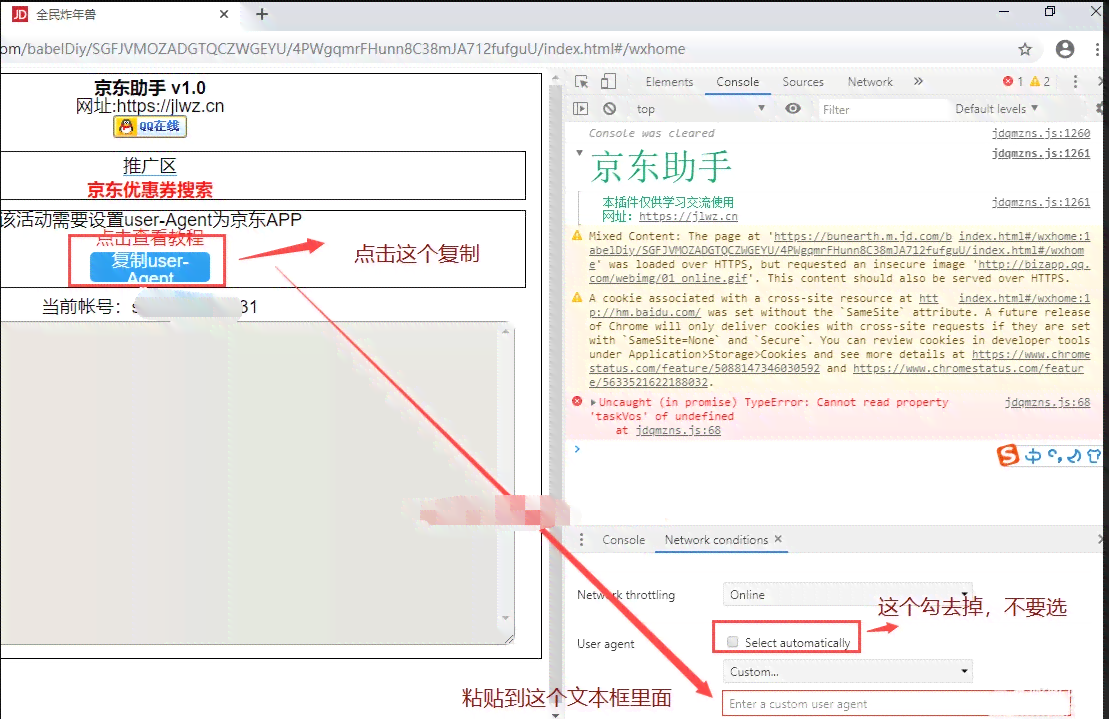Open the Default levels dropdown
Image resolution: width=1109 pixels, height=719 pixels.
(997, 109)
